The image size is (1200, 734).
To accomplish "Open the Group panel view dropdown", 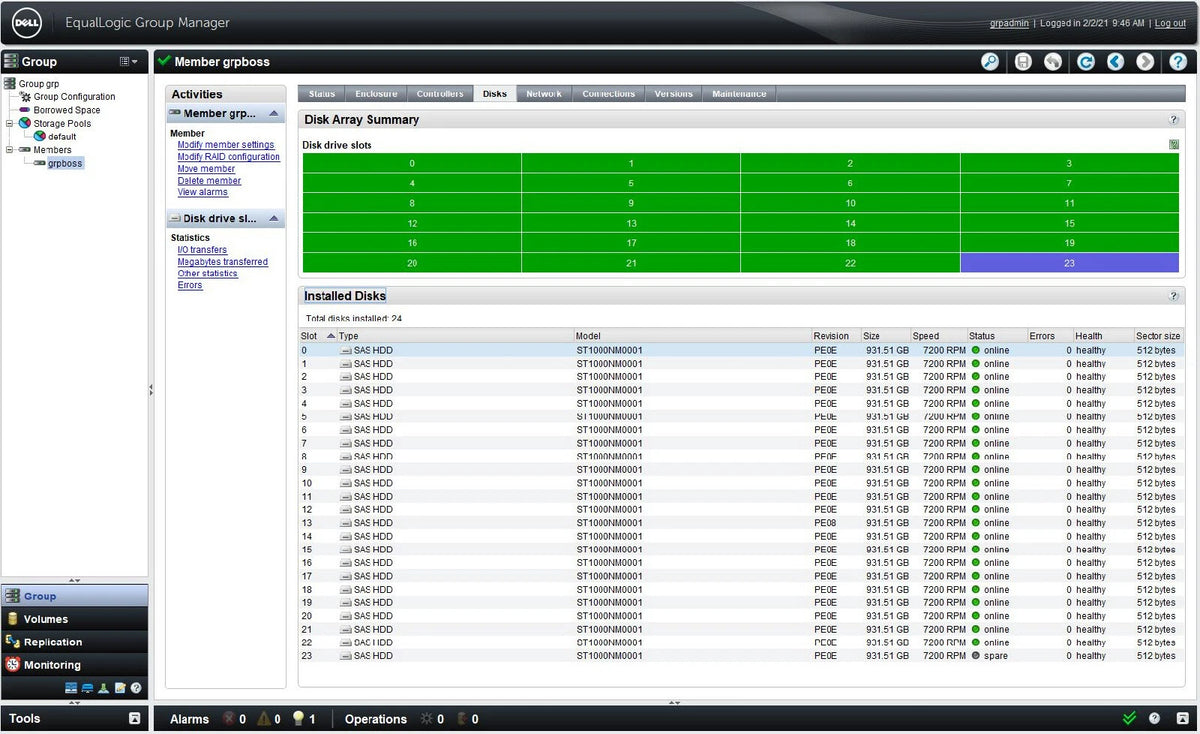I will click(x=129, y=62).
